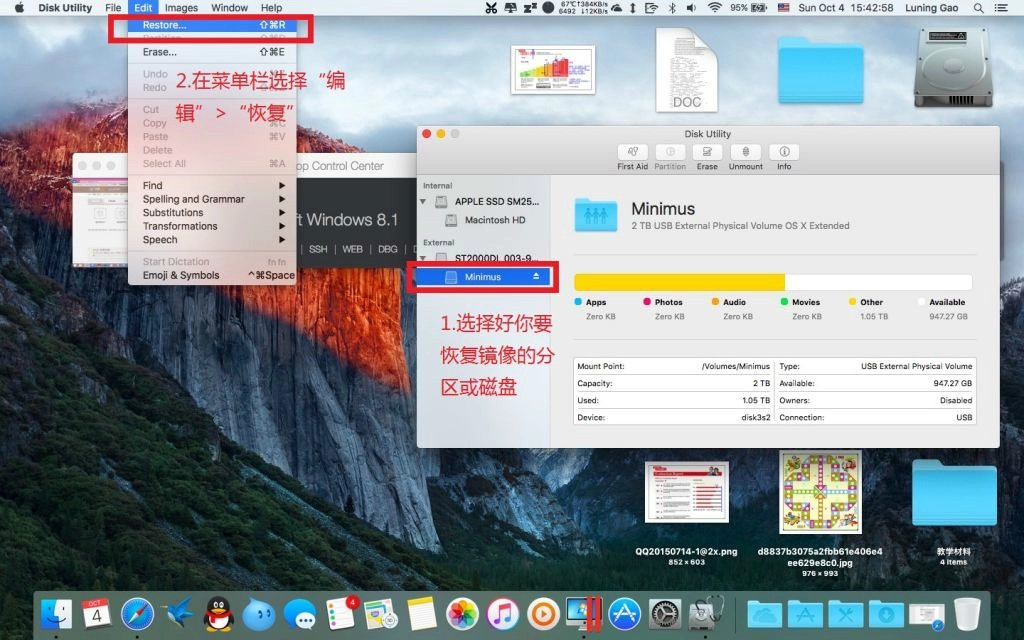Open the QQ penguin Dock icon
The width and height of the screenshot is (1024, 640).
pyautogui.click(x=219, y=615)
